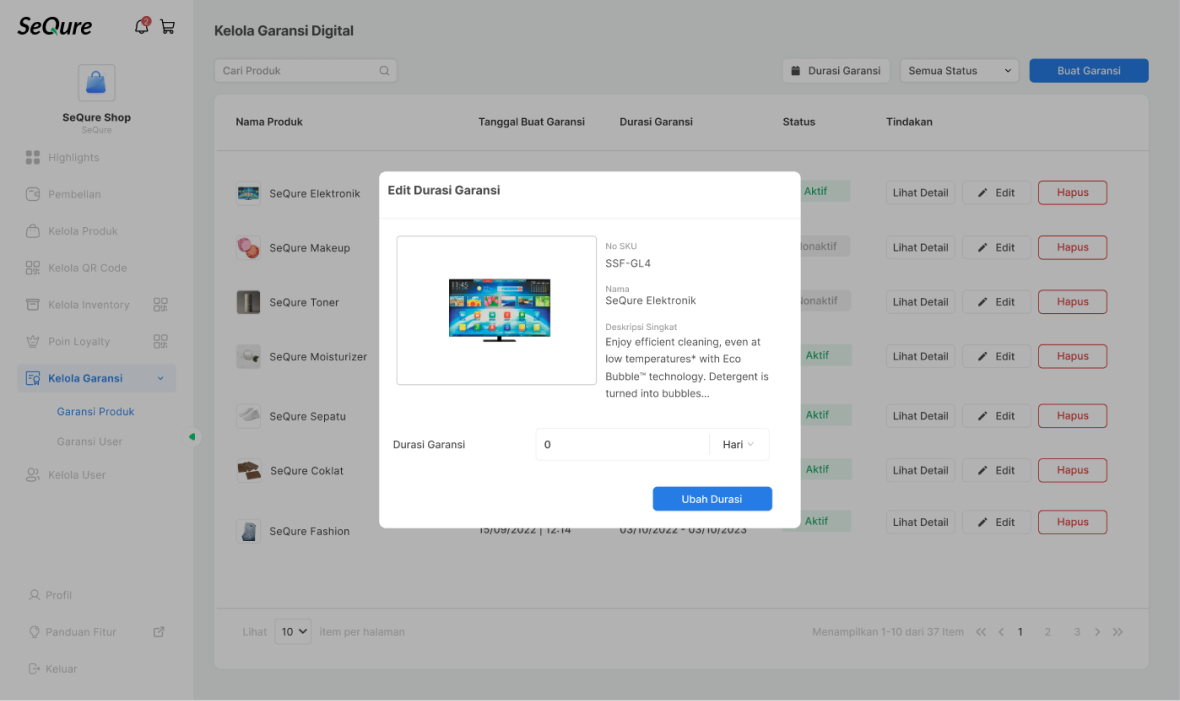Select Garansi User submenu
This screenshot has height=701, width=1180.
[x=90, y=442]
